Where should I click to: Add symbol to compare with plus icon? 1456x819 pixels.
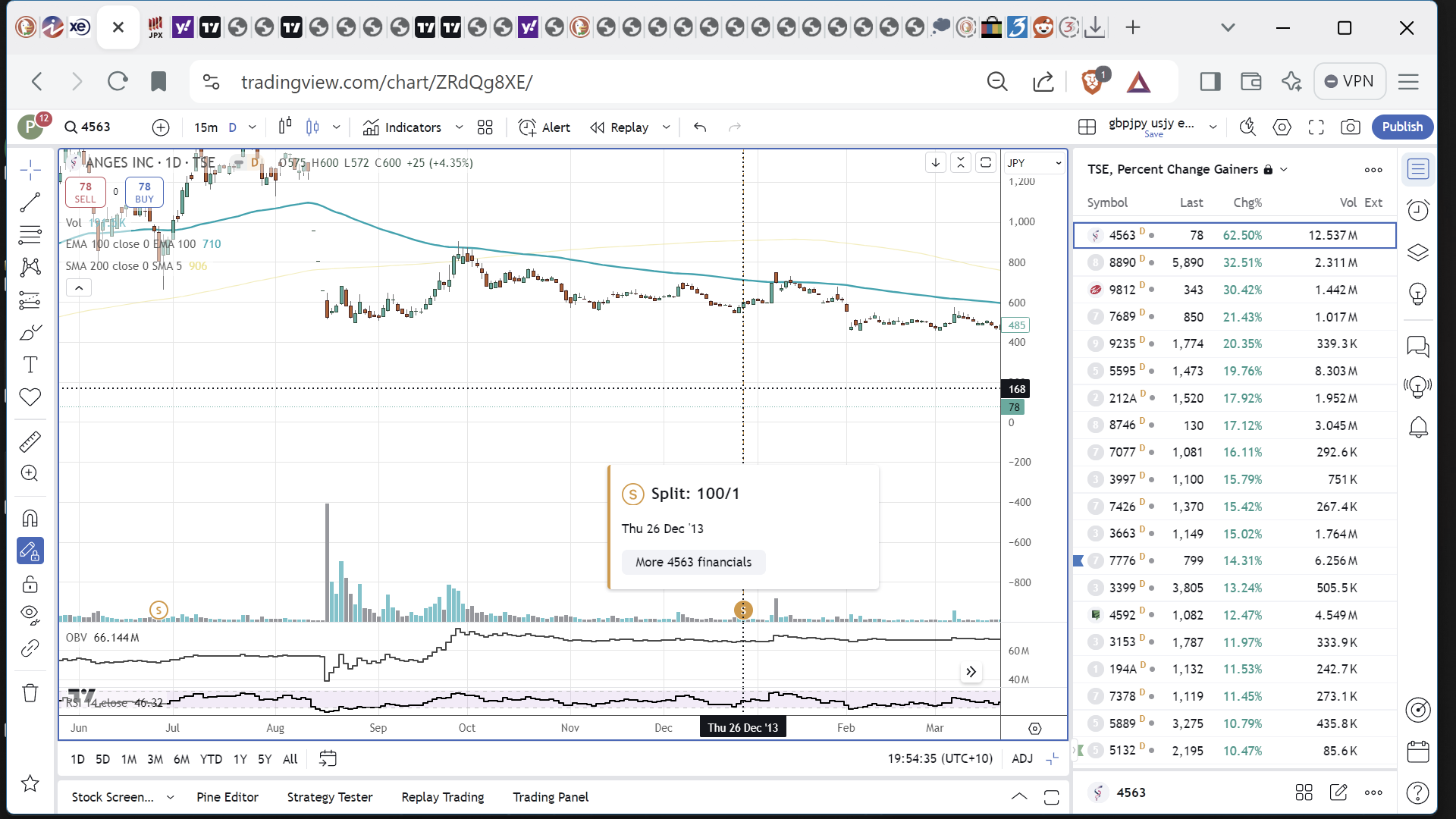161,127
